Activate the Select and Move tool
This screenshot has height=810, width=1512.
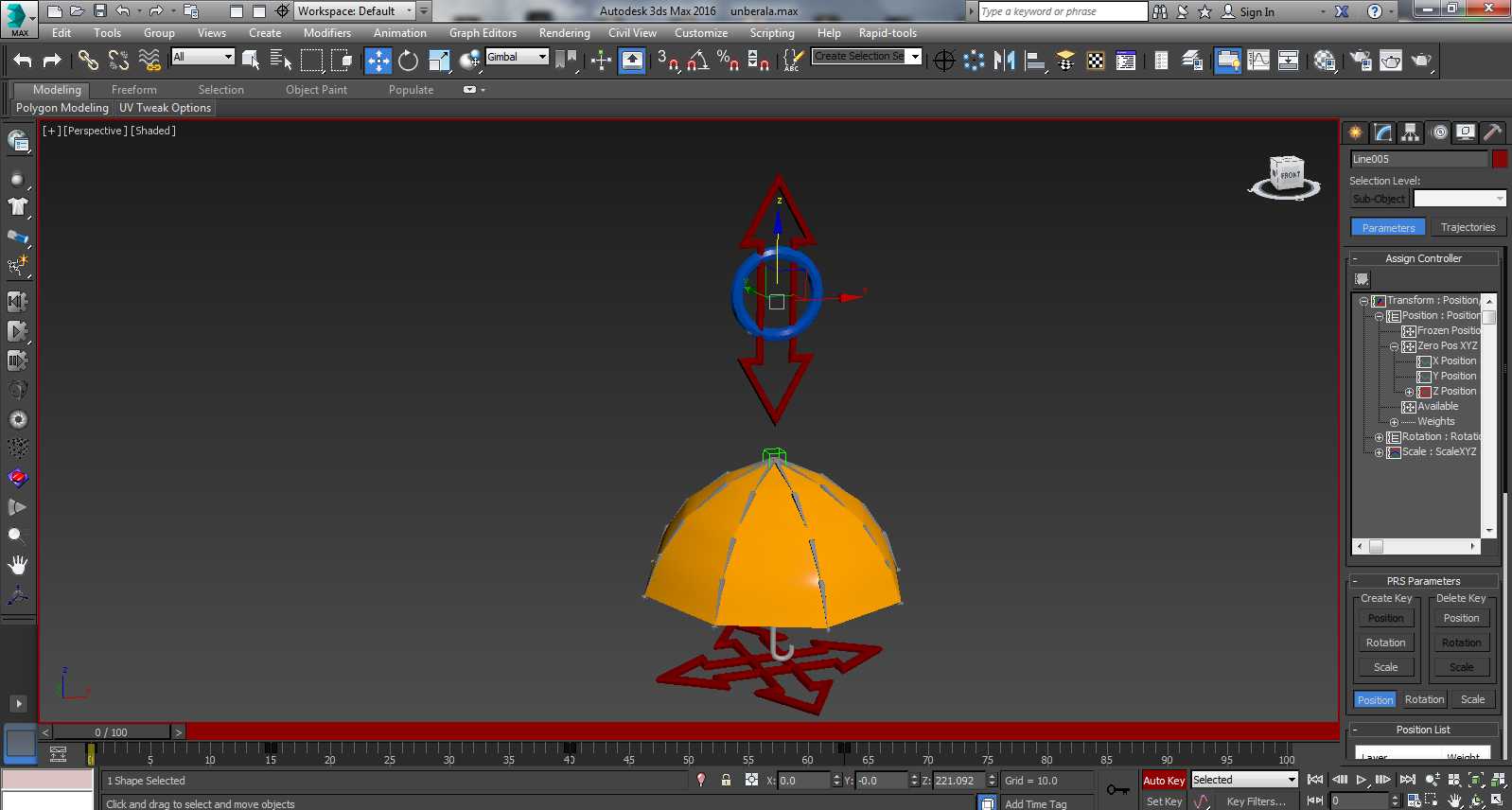(378, 61)
